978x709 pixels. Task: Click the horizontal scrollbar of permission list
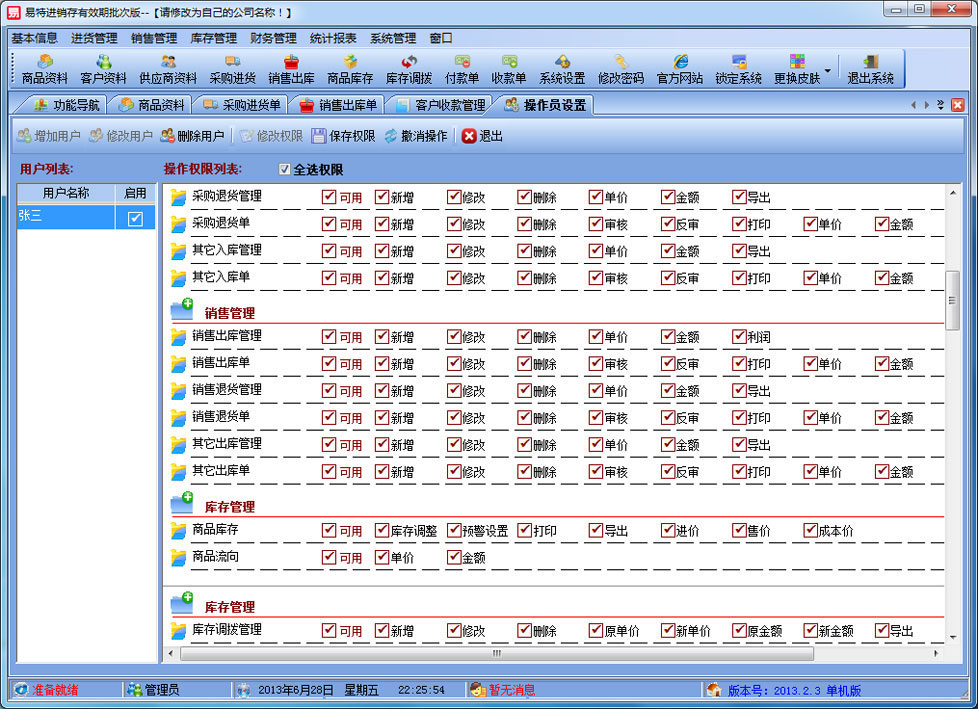pyautogui.click(x=496, y=653)
